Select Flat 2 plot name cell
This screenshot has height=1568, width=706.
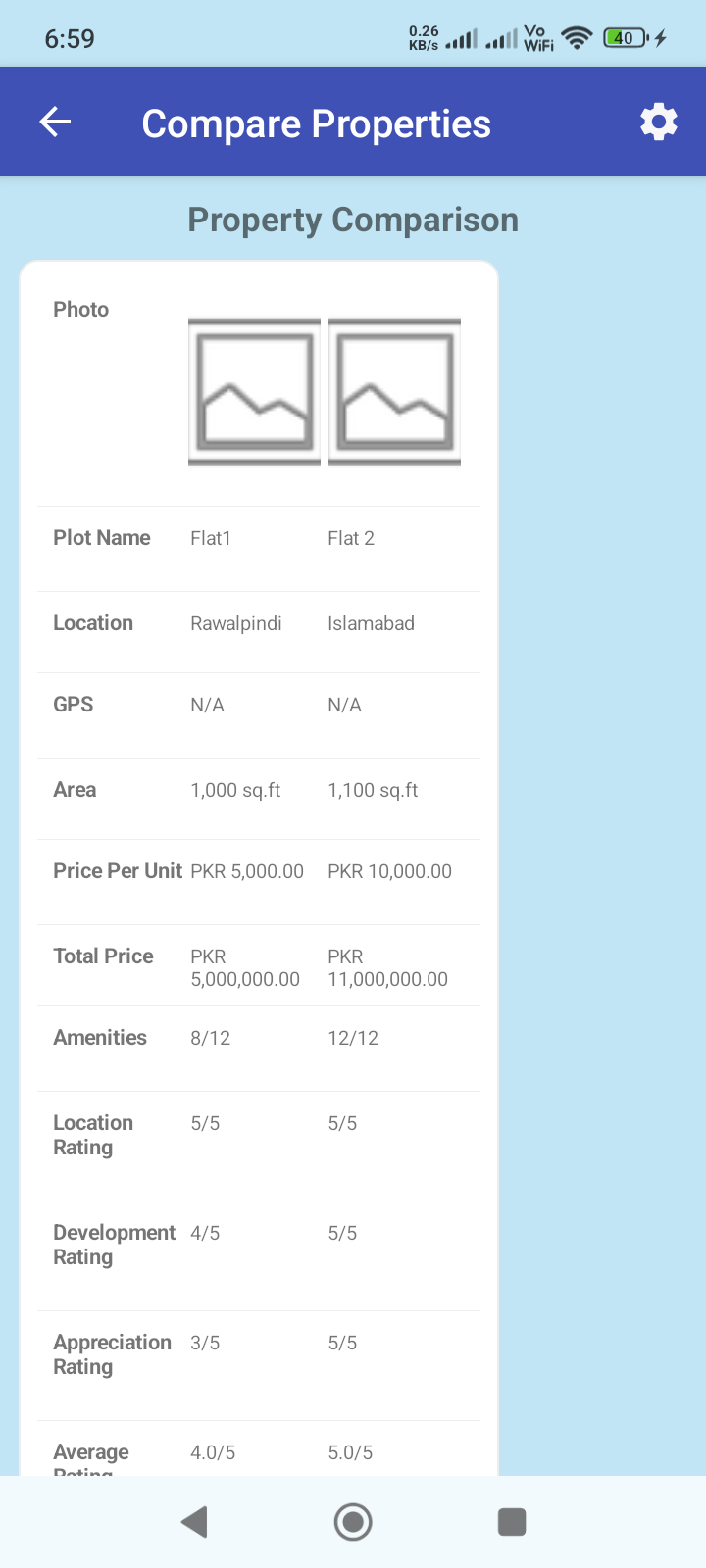[x=351, y=538]
